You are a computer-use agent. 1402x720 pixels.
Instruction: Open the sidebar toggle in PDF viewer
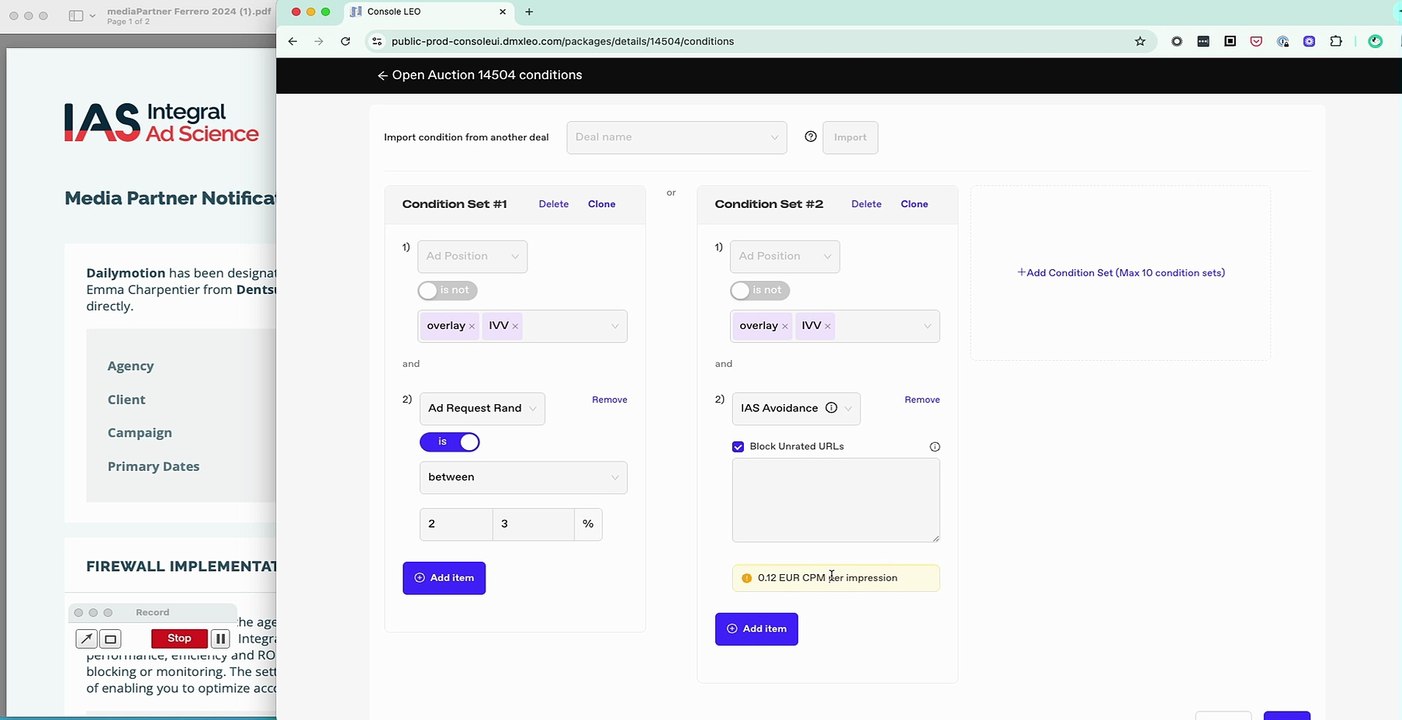point(76,16)
